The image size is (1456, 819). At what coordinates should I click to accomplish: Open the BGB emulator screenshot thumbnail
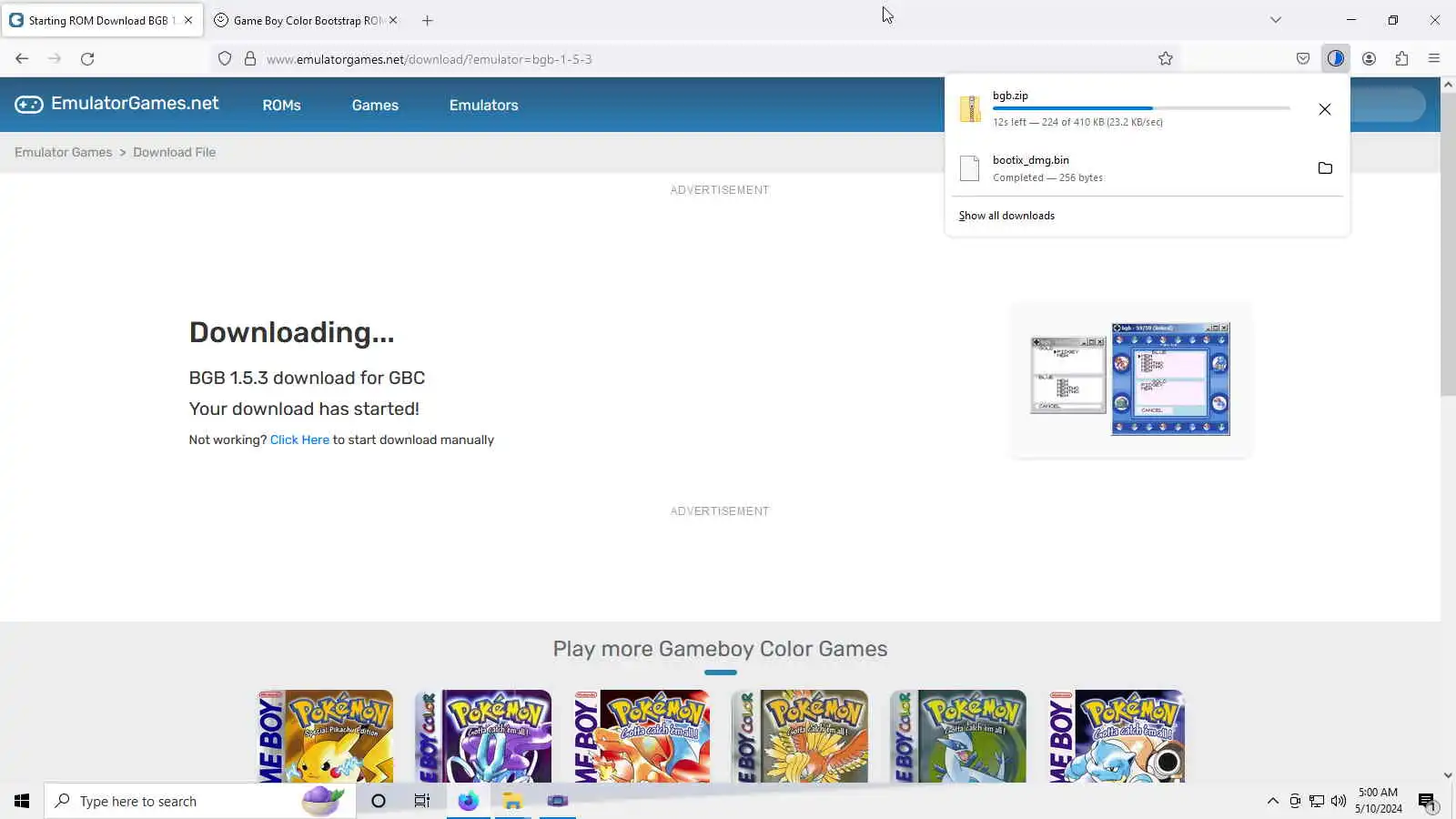1130,379
